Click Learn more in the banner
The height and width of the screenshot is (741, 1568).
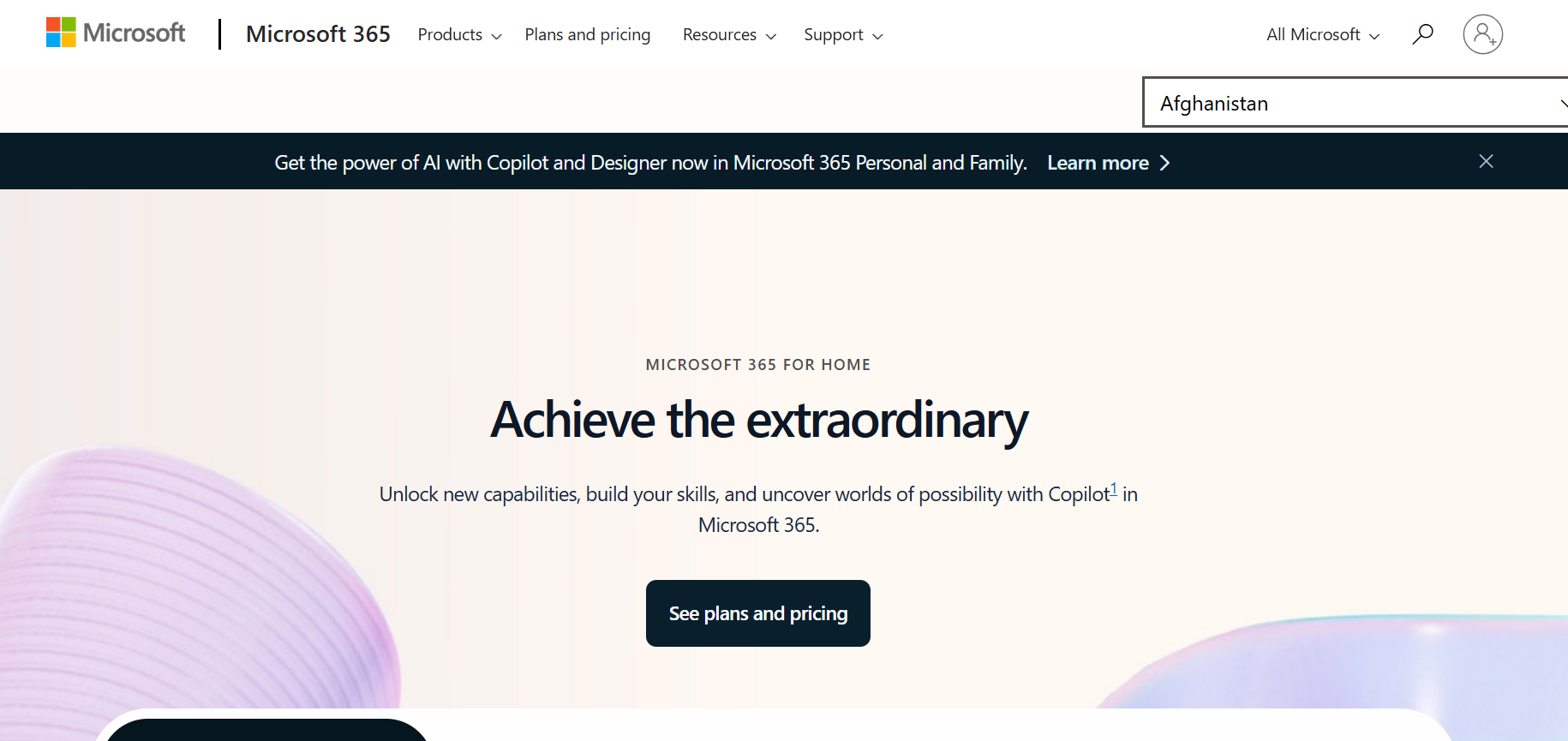tap(1098, 163)
